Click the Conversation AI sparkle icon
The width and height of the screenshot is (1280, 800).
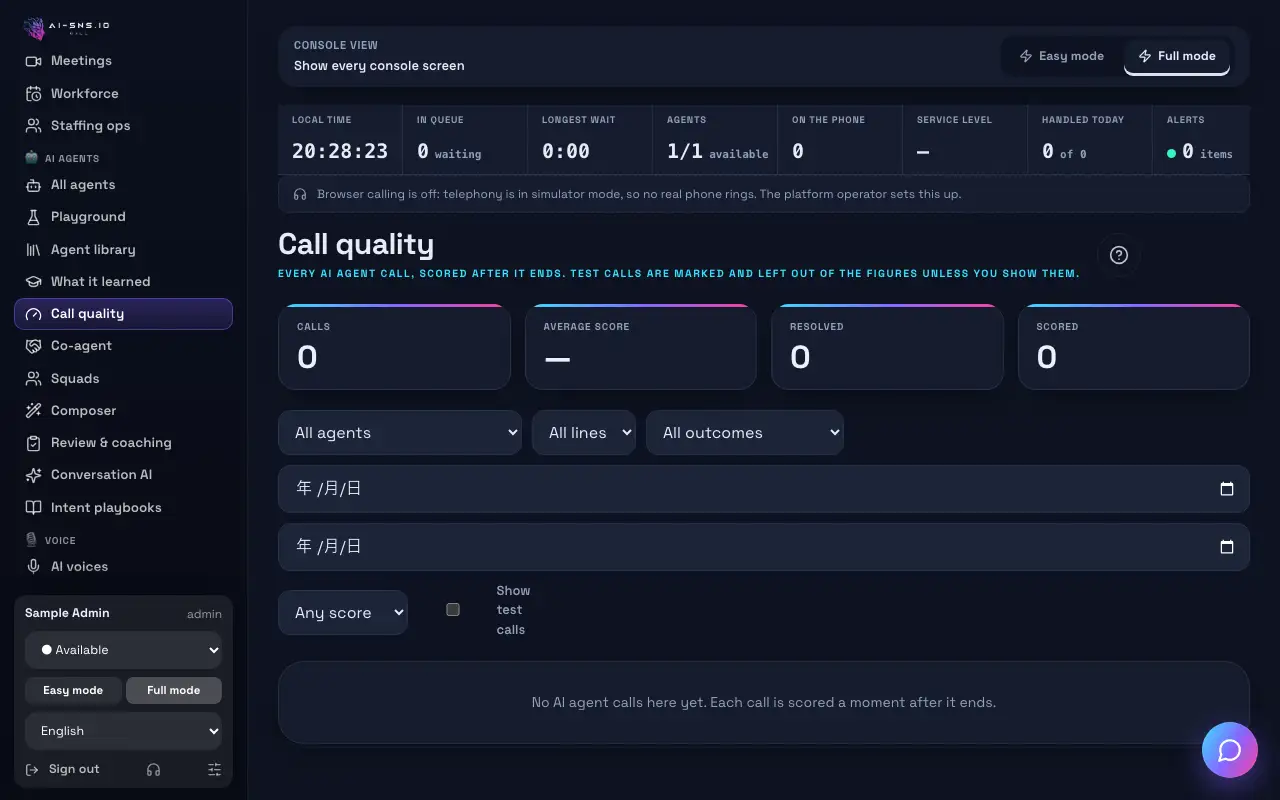33,475
